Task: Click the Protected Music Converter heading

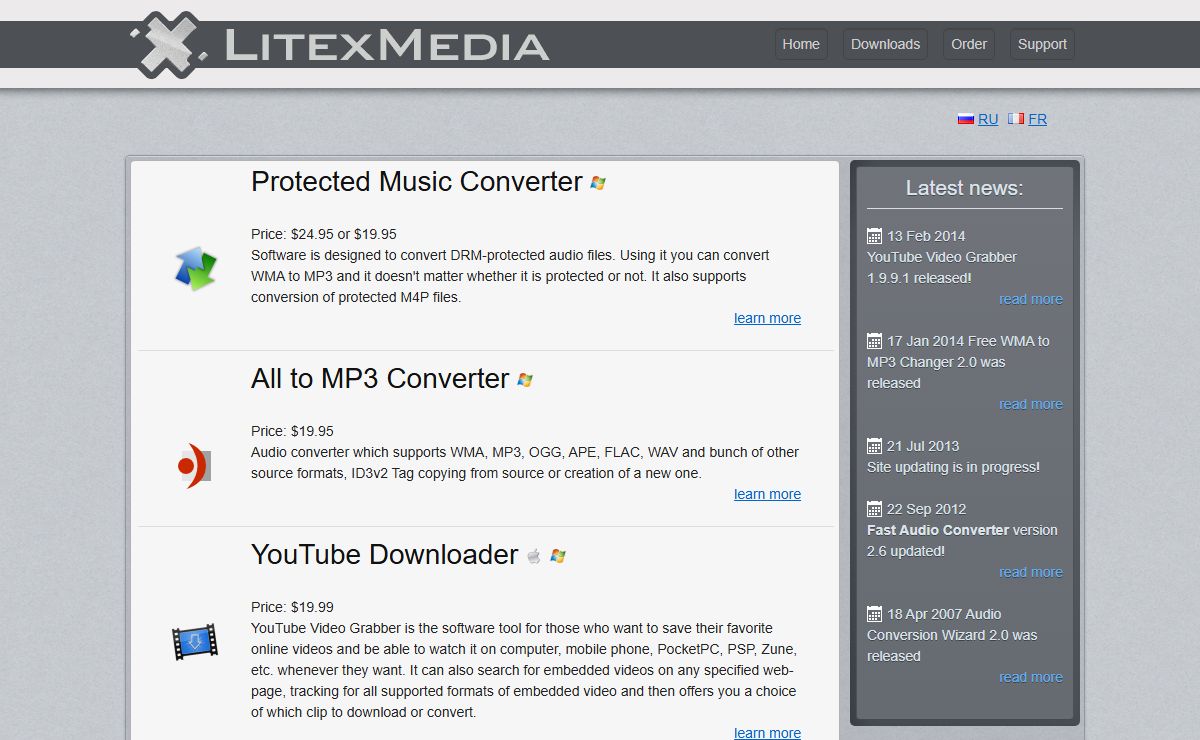Action: [x=416, y=182]
